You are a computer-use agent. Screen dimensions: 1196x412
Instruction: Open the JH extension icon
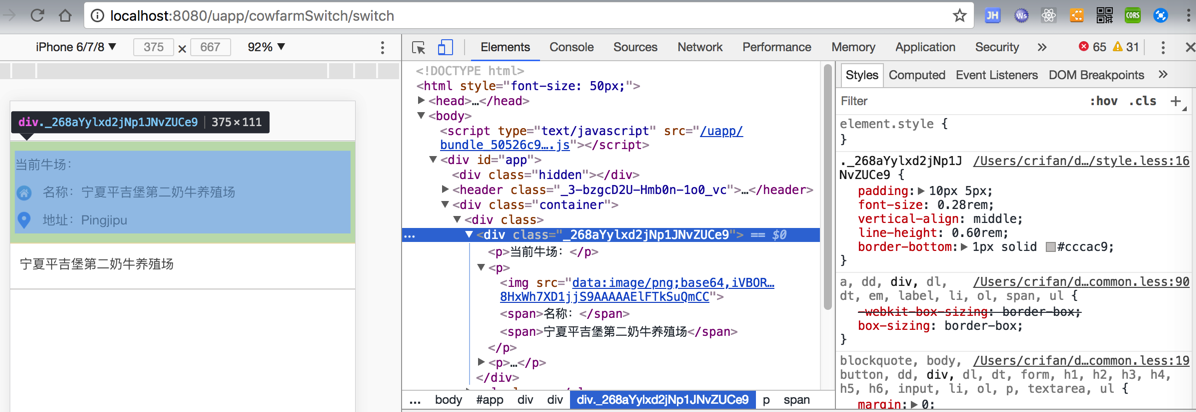(992, 15)
